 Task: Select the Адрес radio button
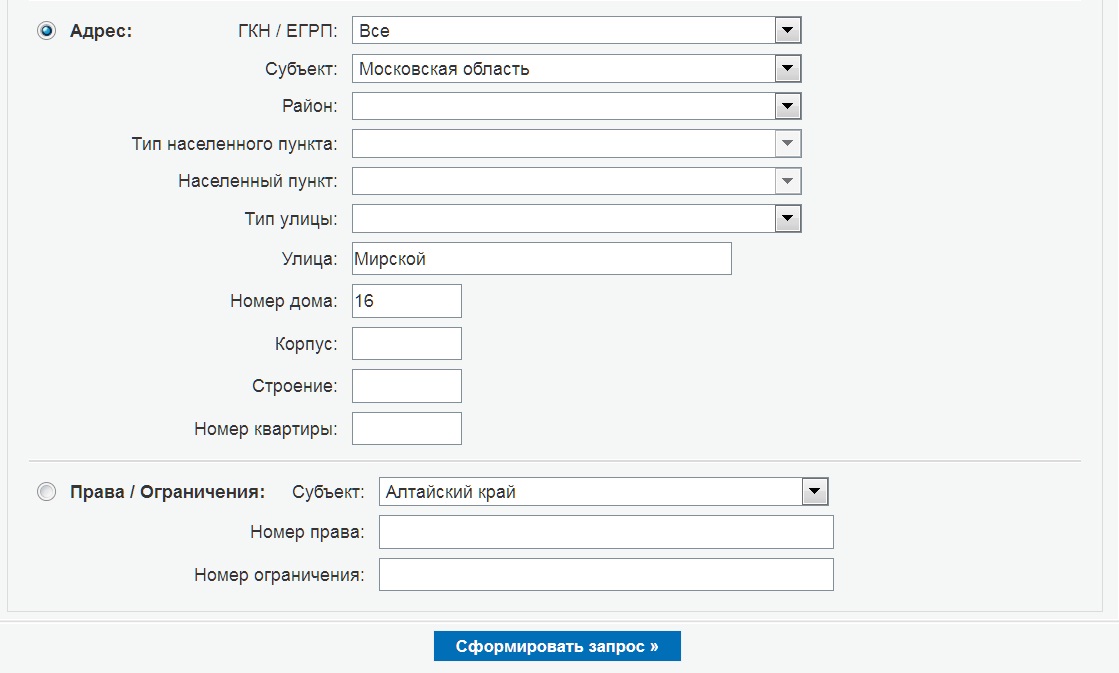click(46, 31)
